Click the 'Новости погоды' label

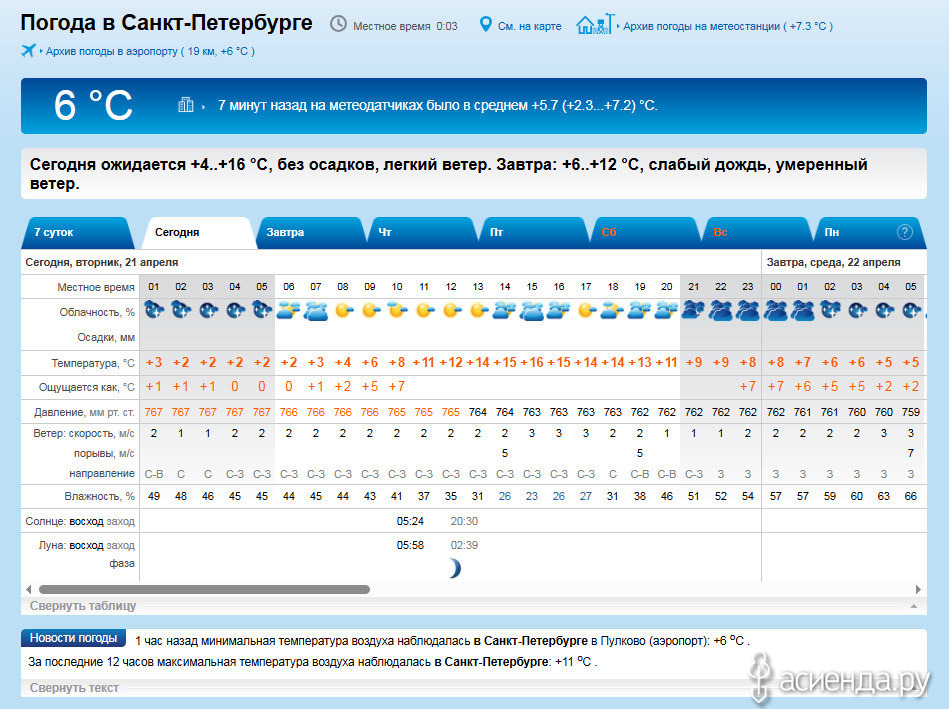(x=73, y=638)
